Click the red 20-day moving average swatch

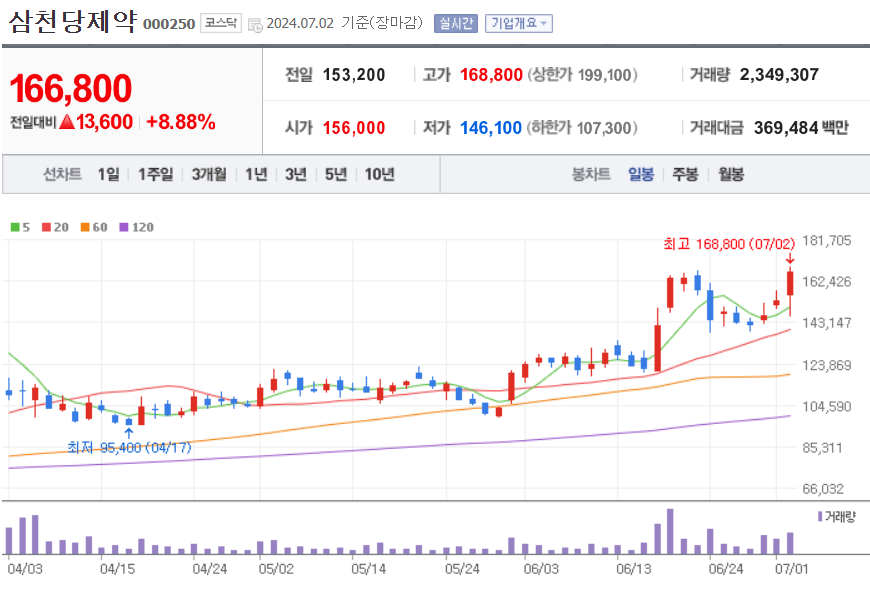[x=47, y=227]
